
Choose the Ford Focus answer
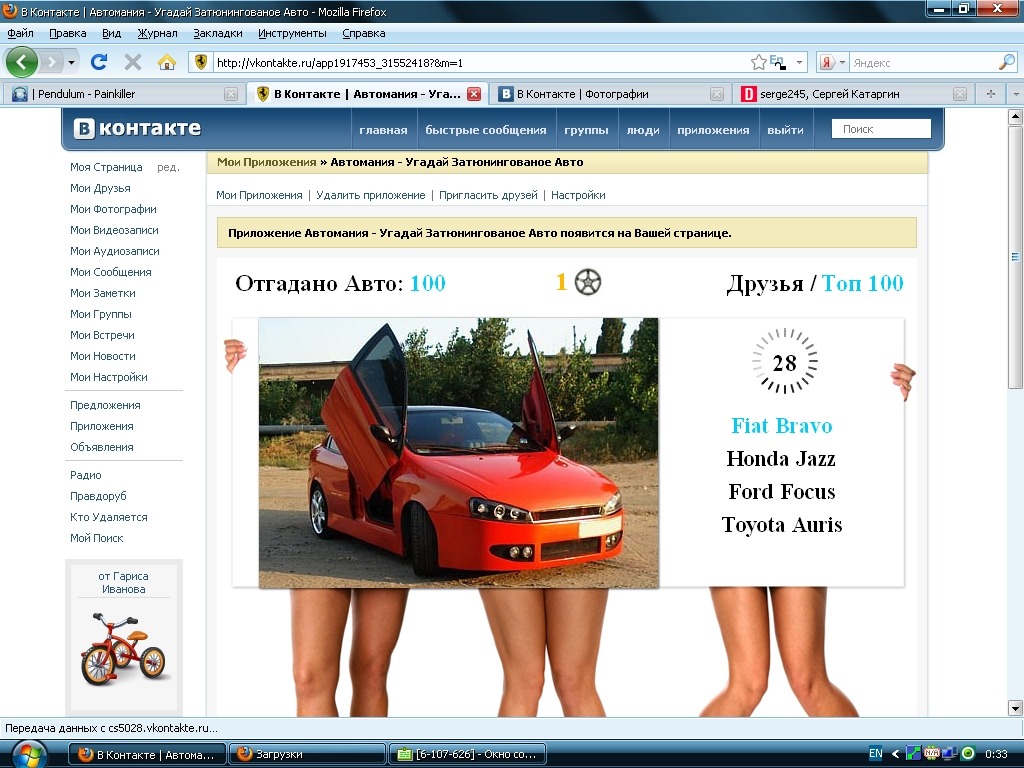(782, 491)
